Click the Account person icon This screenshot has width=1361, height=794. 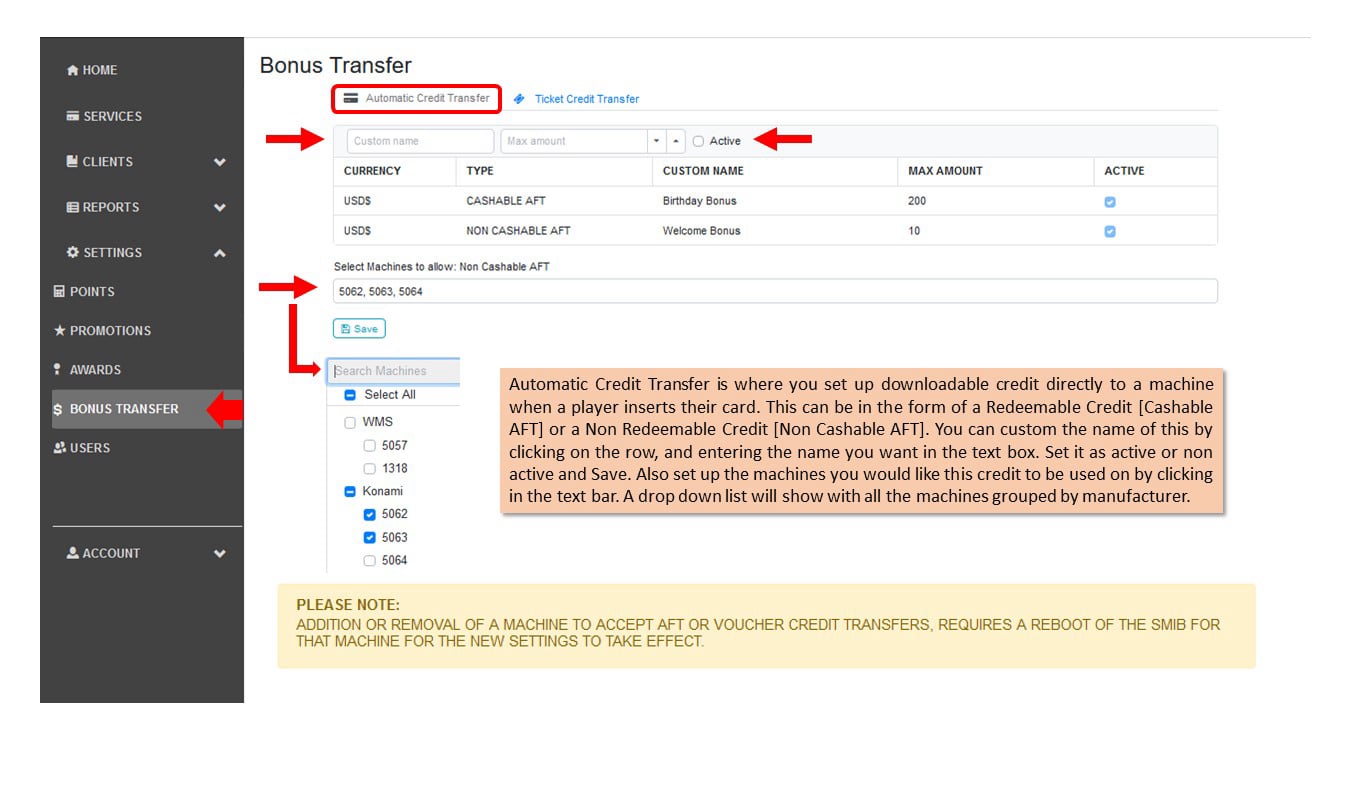[72, 553]
